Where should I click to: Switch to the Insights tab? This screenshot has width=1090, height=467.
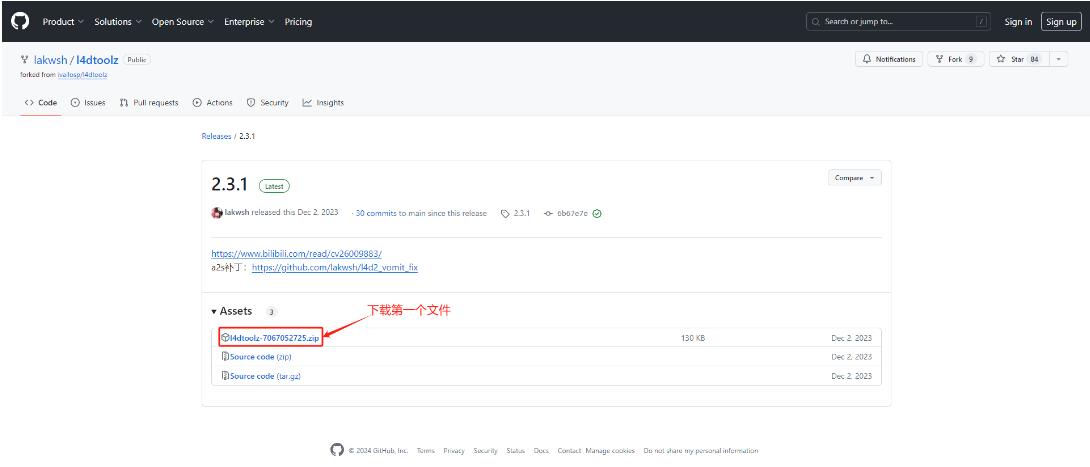[x=323, y=102]
